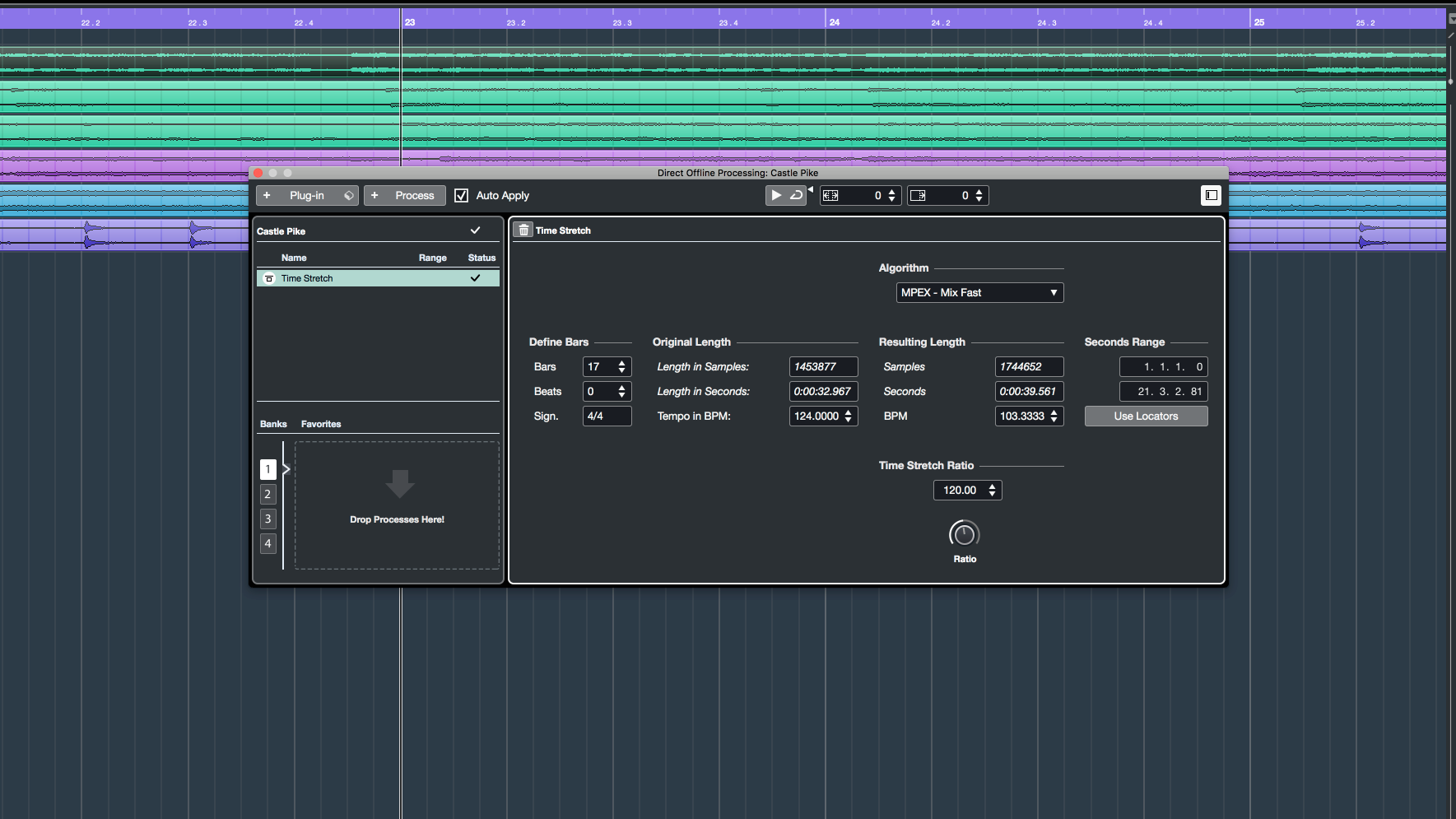Click the Range column header

point(433,258)
